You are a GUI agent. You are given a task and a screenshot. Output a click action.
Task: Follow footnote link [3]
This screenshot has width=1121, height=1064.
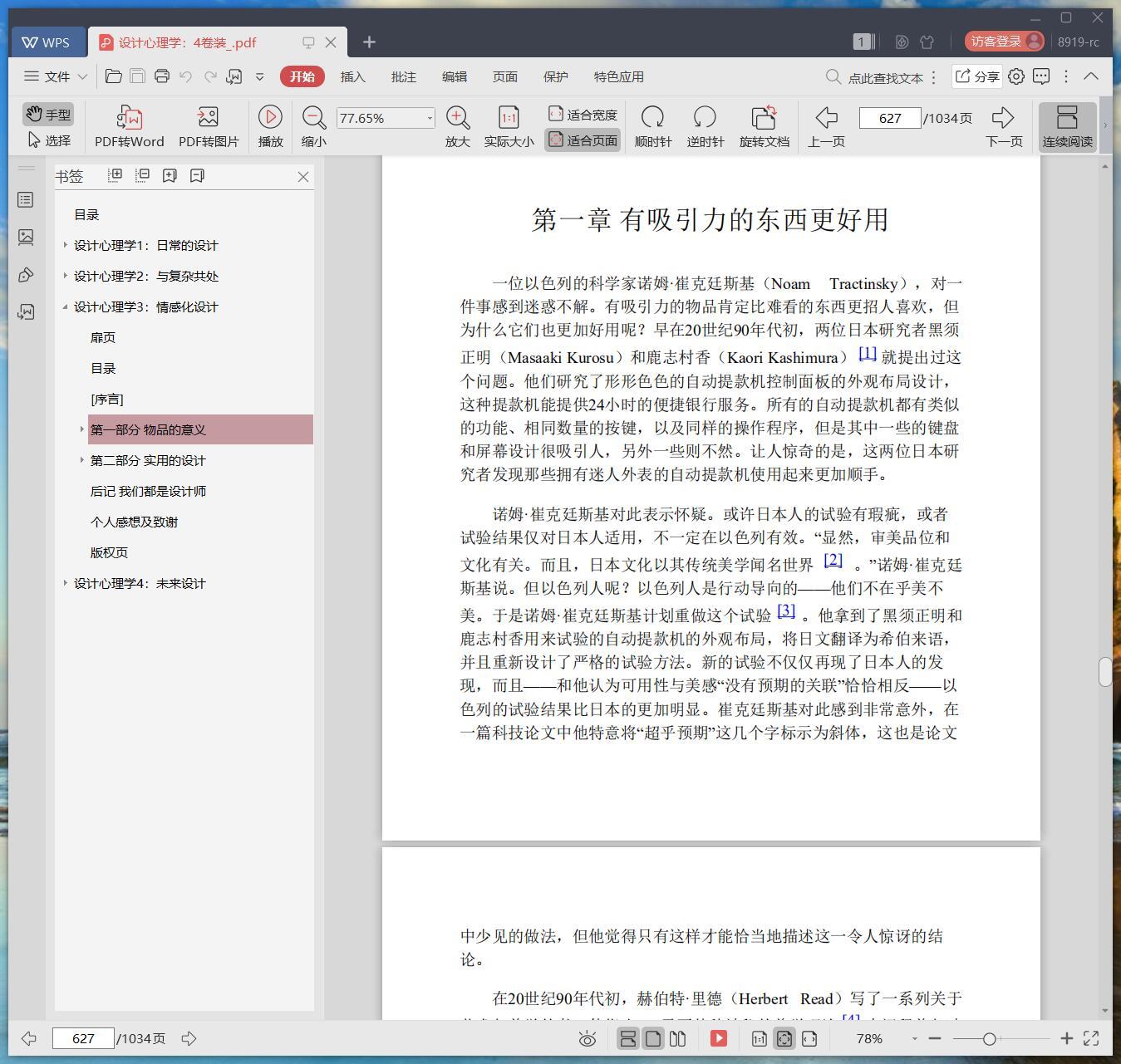click(x=786, y=610)
